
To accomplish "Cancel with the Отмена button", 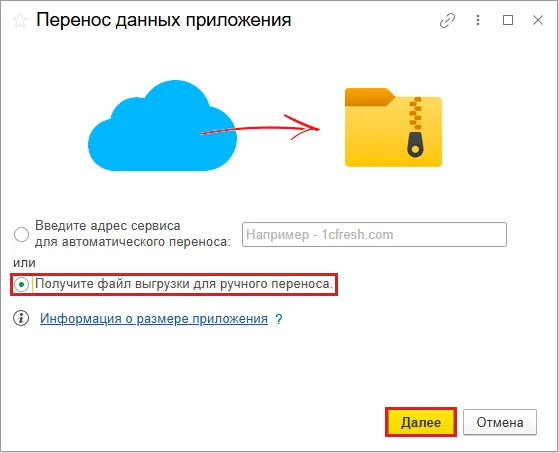I will pyautogui.click(x=500, y=422).
